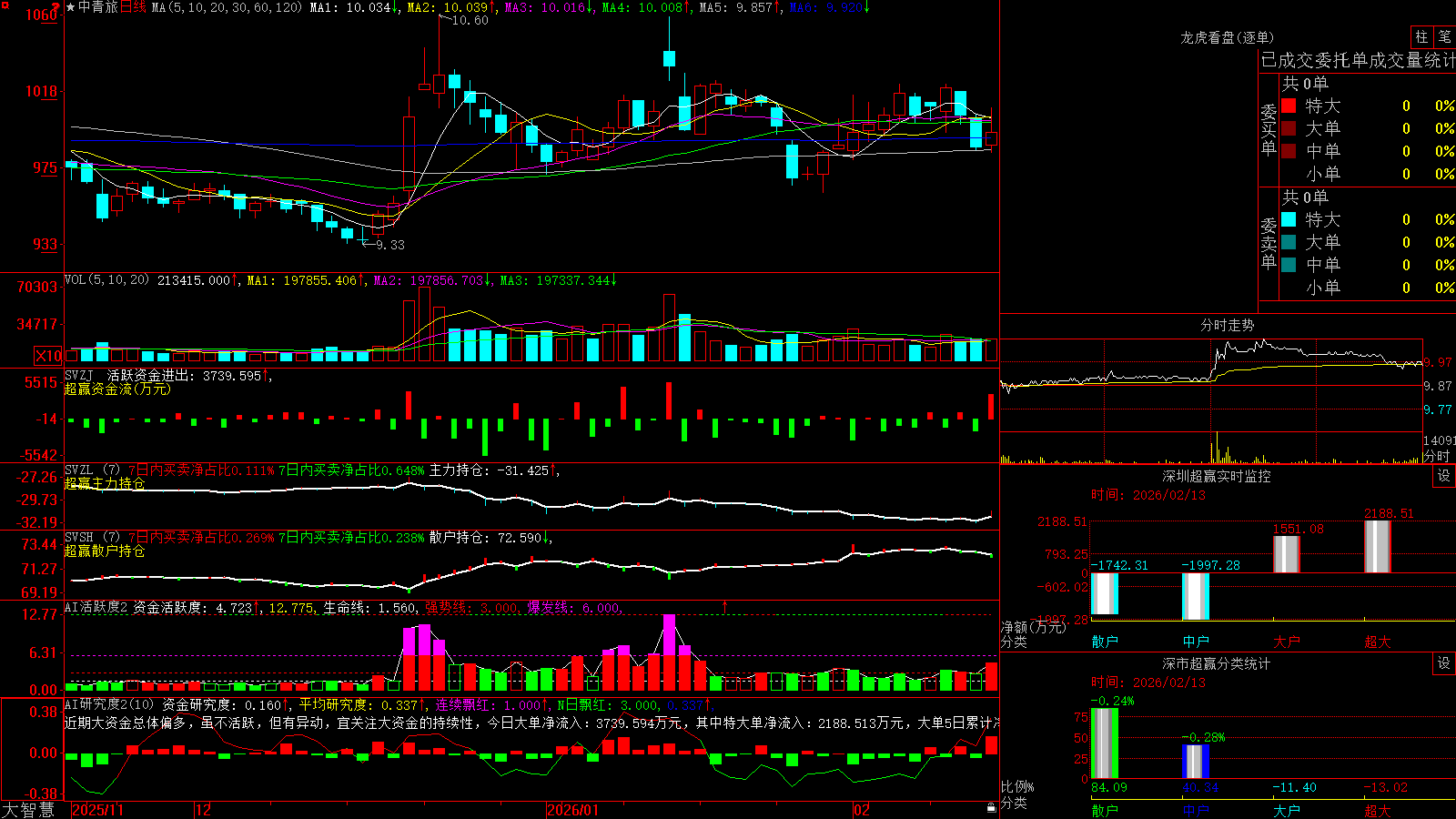This screenshot has height=819, width=1456.
Task: Click the red arrow marker in AI活跃度 panel
Action: coord(725,606)
